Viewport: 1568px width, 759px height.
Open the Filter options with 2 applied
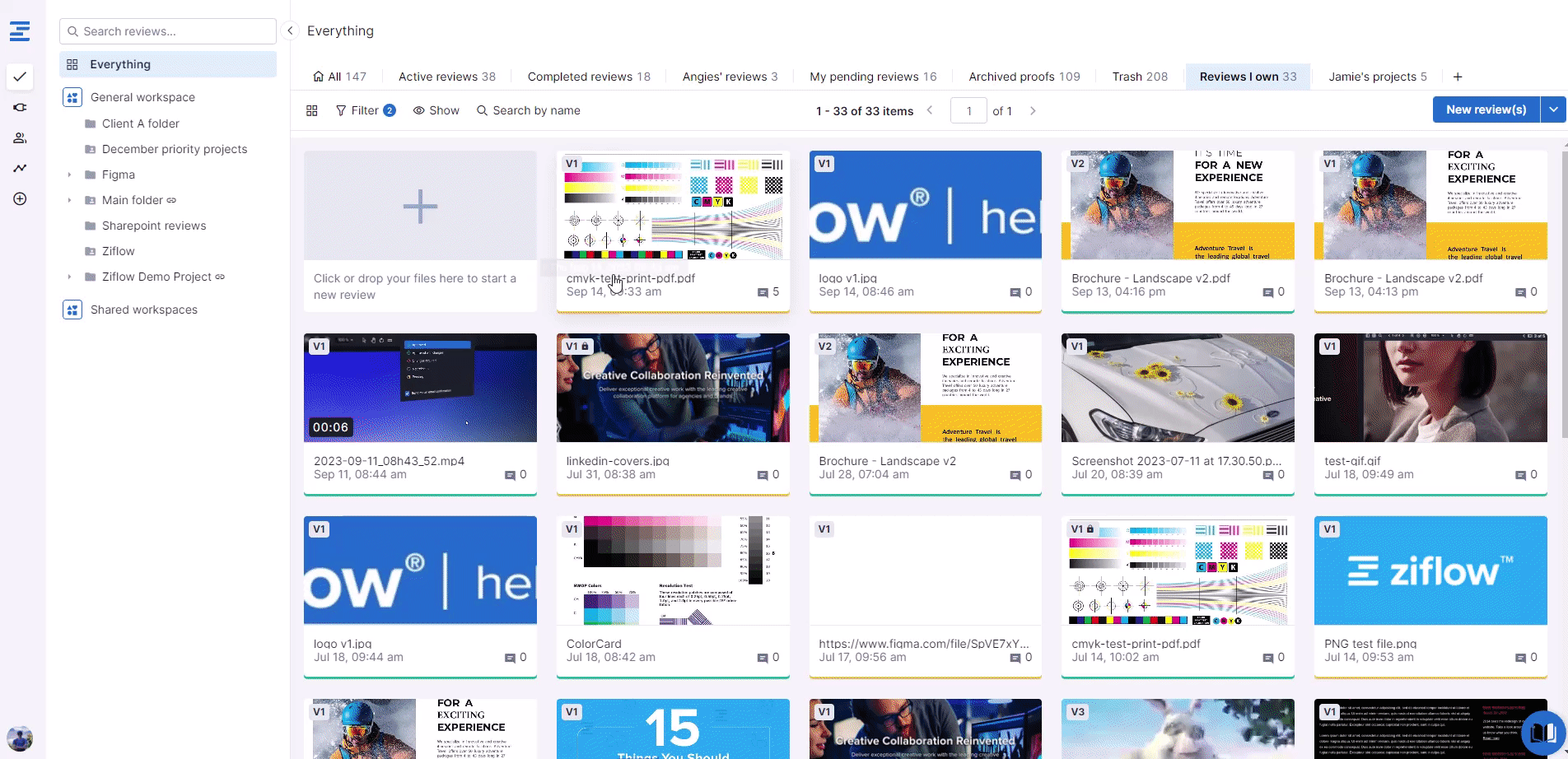(366, 110)
